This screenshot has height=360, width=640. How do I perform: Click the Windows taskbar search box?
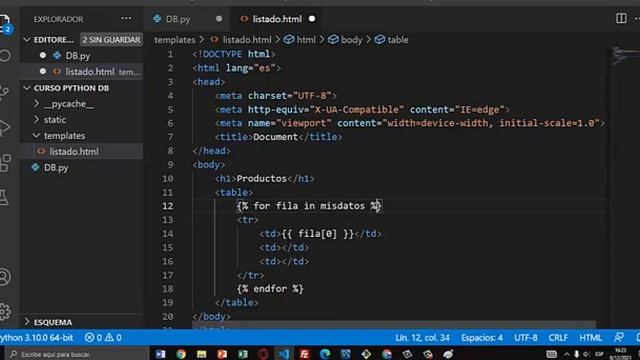tap(78, 354)
